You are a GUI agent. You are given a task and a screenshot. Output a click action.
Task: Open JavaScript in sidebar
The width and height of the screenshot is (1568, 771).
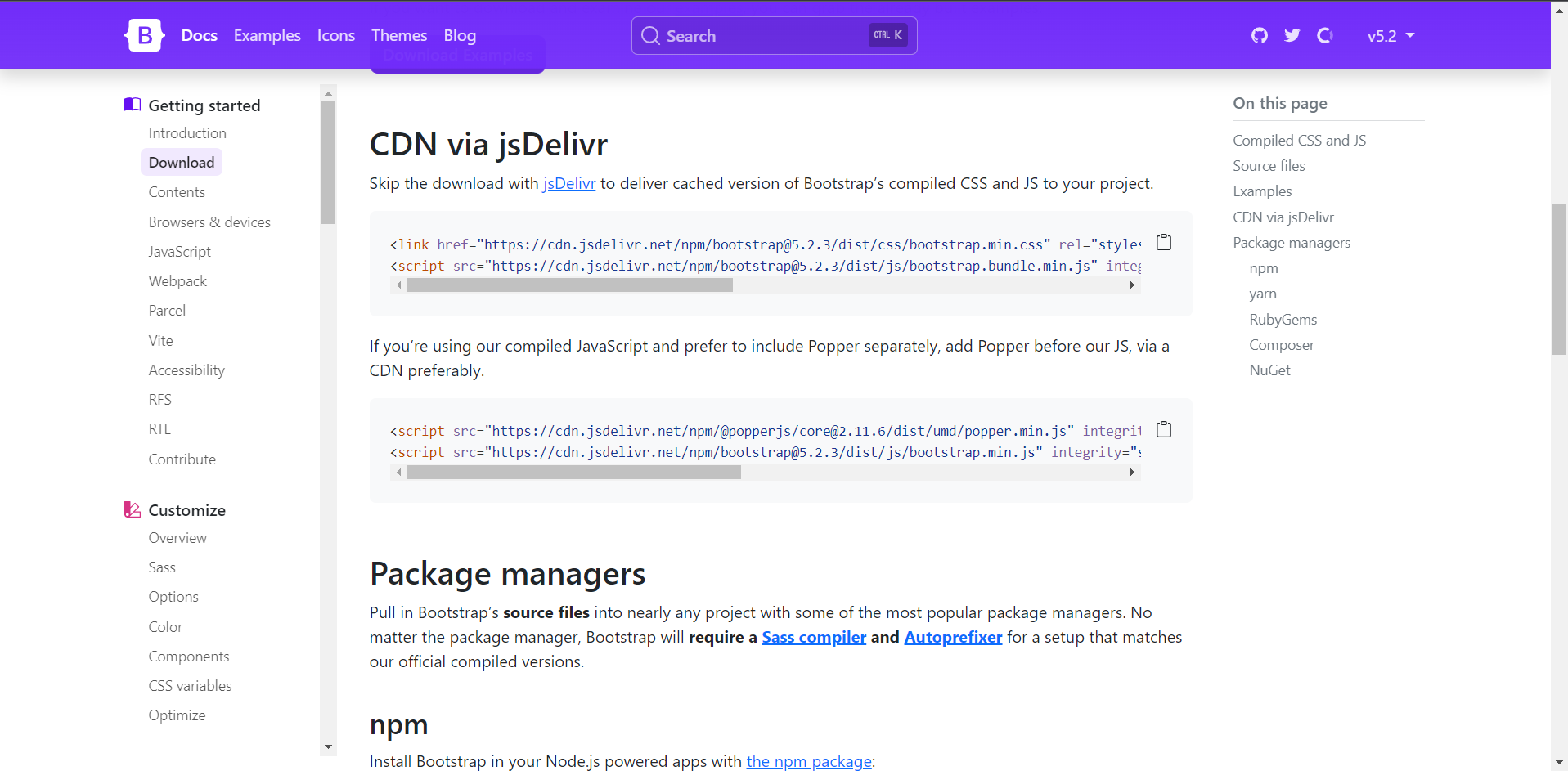click(180, 252)
